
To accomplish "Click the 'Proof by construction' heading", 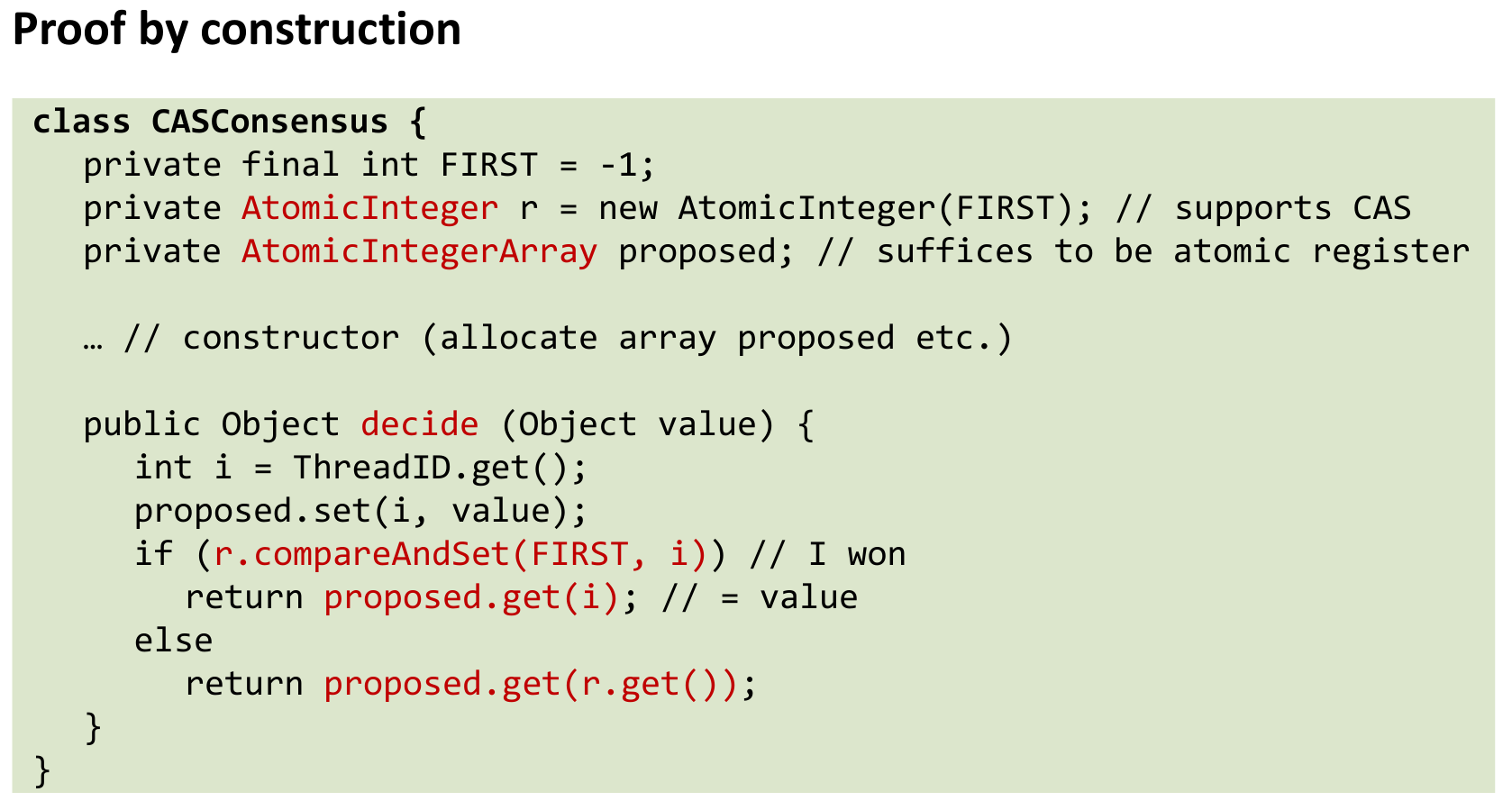I will point(236,30).
